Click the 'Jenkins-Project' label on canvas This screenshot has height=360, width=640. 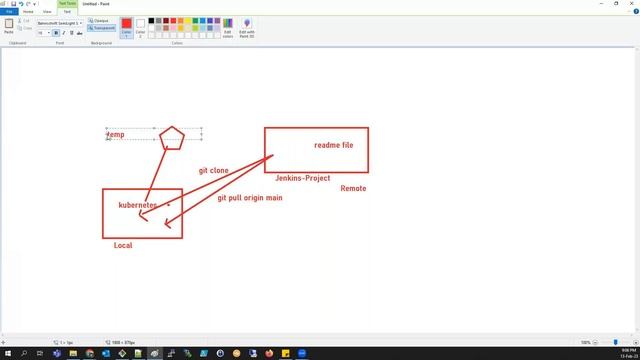[x=302, y=178]
